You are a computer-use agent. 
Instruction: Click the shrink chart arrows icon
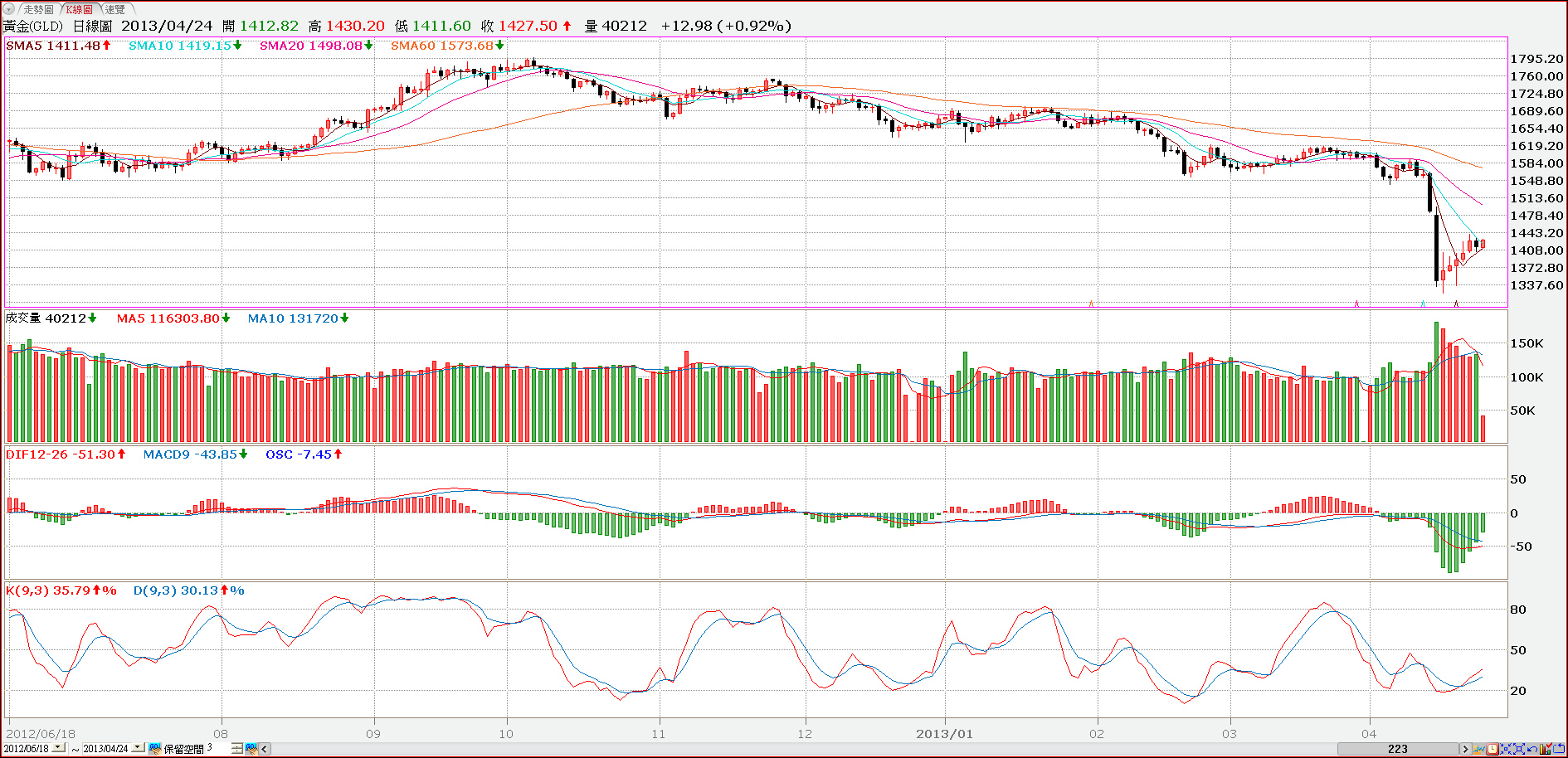tap(1506, 749)
